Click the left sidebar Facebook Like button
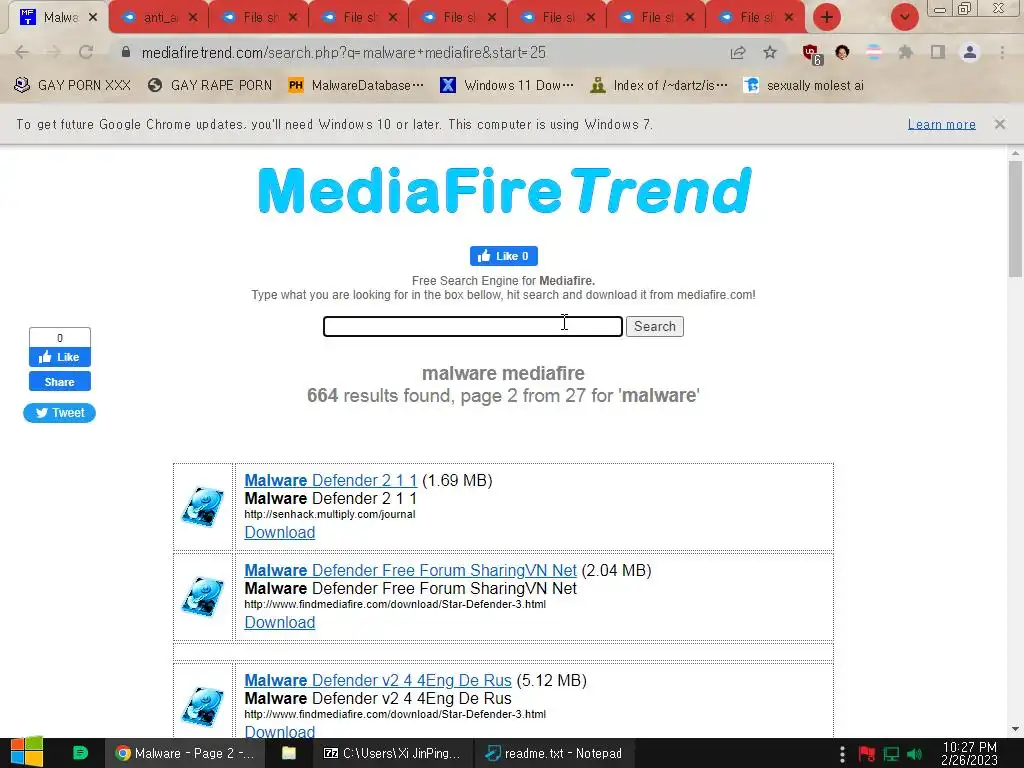 tap(59, 357)
